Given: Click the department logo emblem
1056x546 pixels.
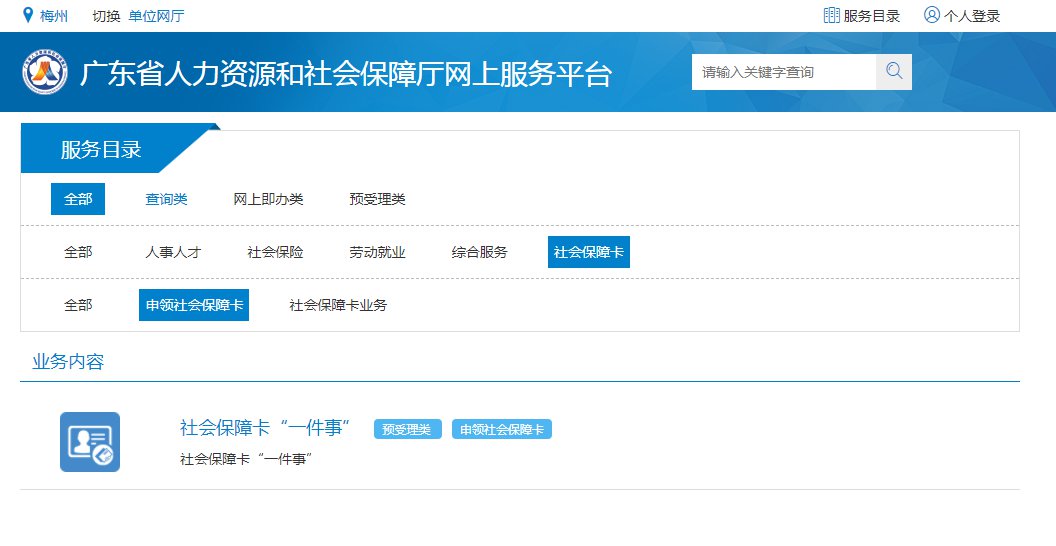Looking at the screenshot, I should click(x=45, y=73).
